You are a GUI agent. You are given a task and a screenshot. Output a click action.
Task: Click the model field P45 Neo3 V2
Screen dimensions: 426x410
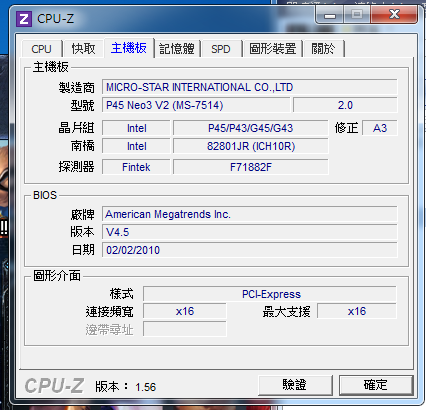(x=196, y=105)
